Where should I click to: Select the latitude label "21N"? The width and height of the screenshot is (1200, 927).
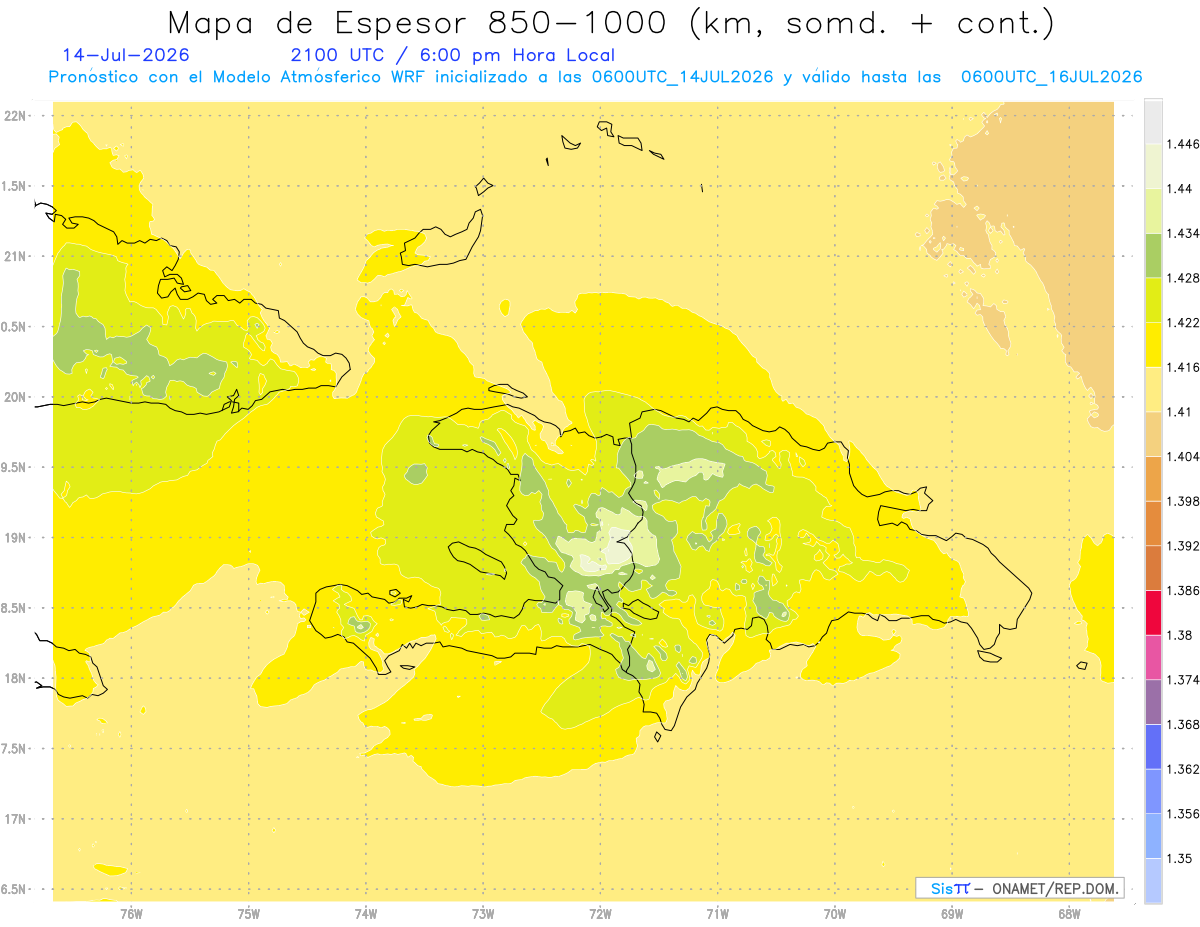pos(16,257)
